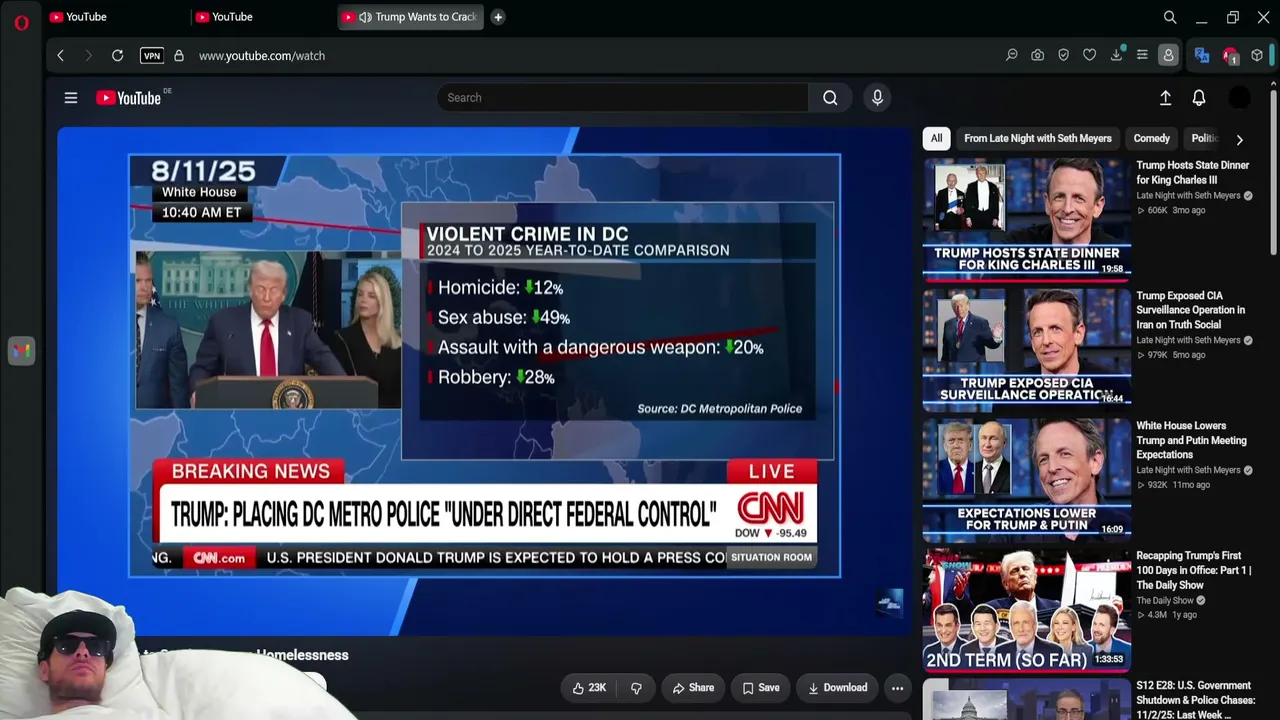Screen dimensions: 1280x720
Task: Open YouTube notifications bell
Action: [x=1199, y=98]
